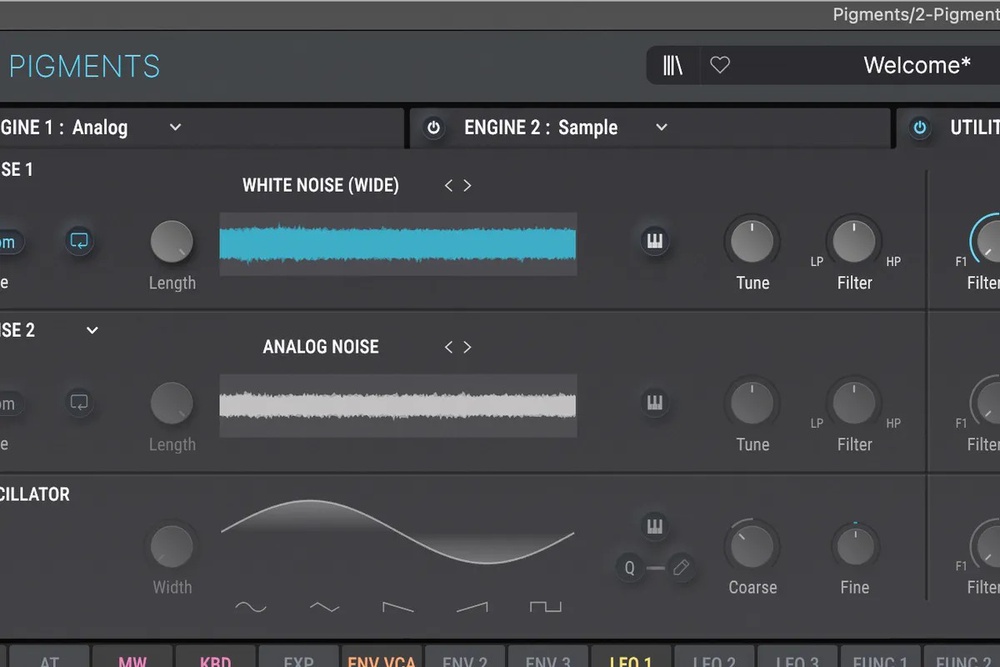
Task: Click the Welcome preset name
Action: pyautogui.click(x=916, y=65)
